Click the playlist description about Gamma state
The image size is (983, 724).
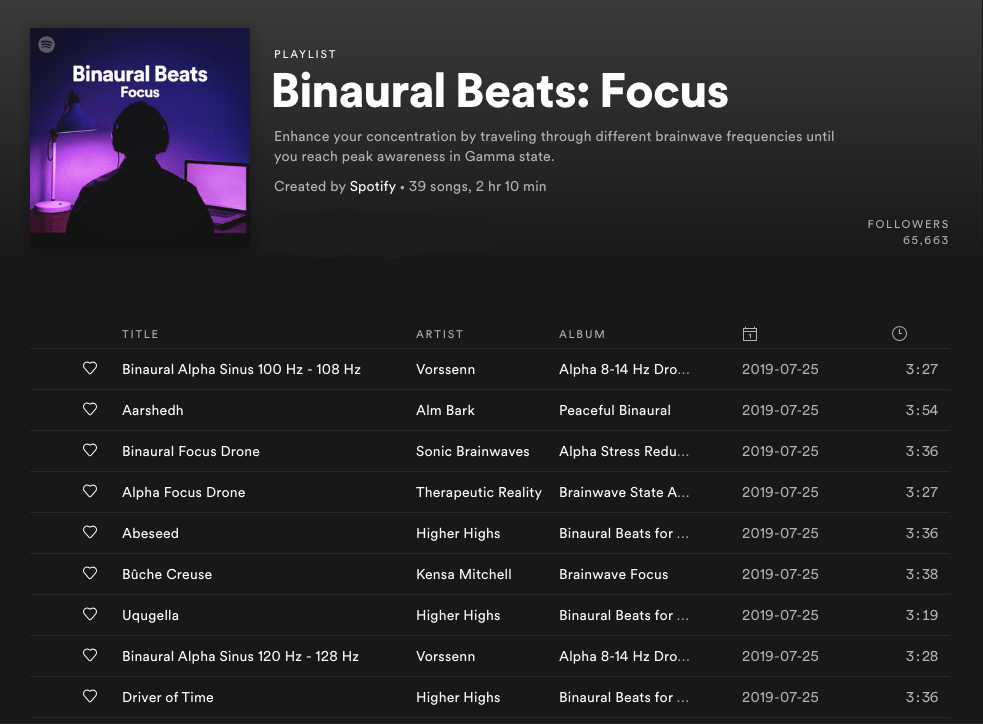pos(554,146)
